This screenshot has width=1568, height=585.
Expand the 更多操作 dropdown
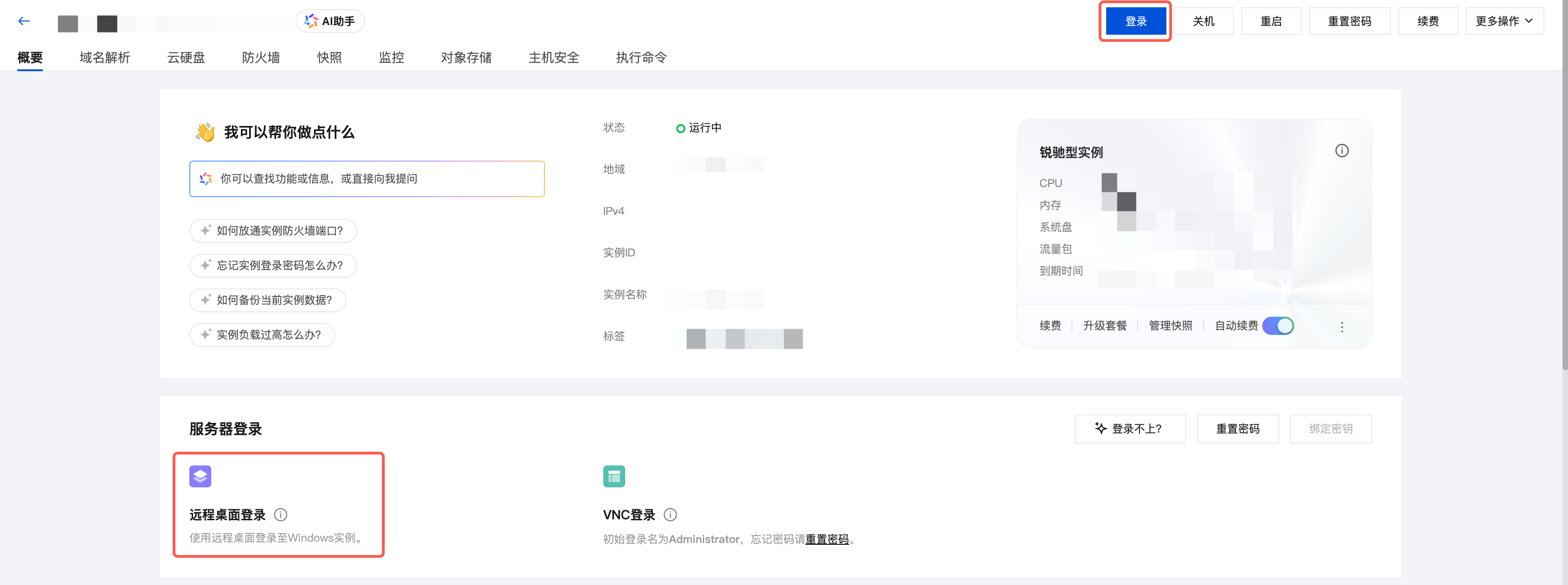[1504, 21]
